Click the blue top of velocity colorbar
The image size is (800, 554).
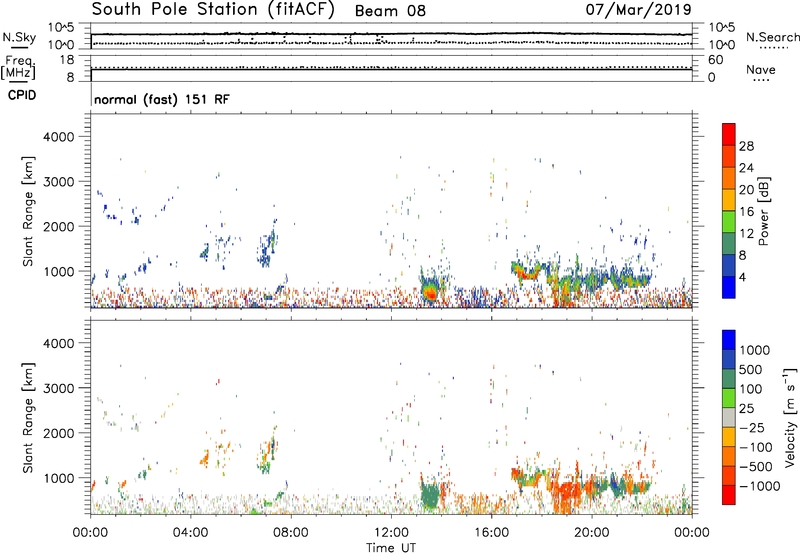[x=729, y=340]
